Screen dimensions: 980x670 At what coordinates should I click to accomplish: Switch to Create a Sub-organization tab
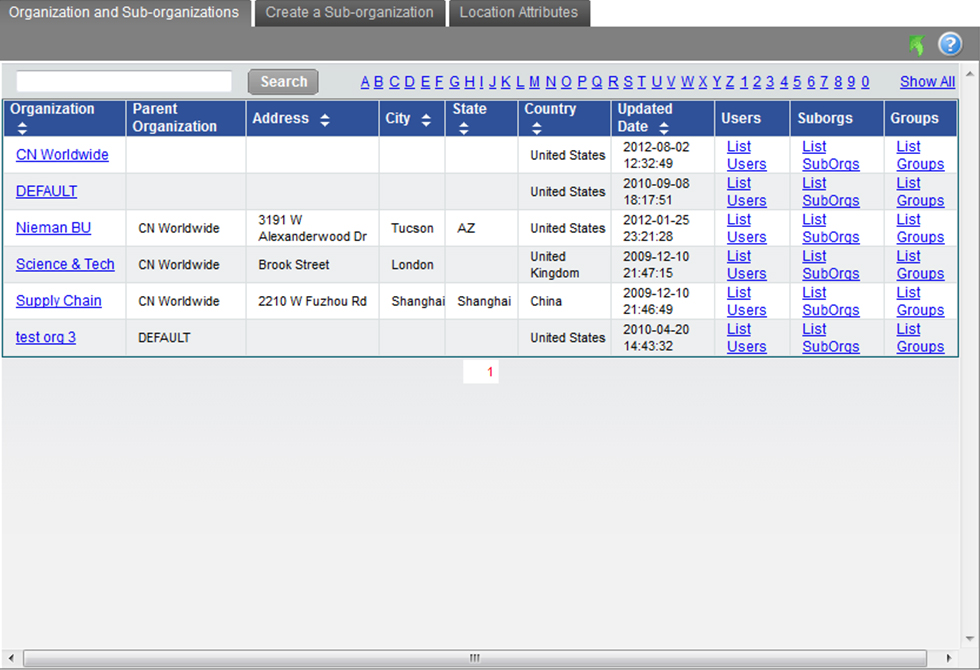click(x=349, y=13)
